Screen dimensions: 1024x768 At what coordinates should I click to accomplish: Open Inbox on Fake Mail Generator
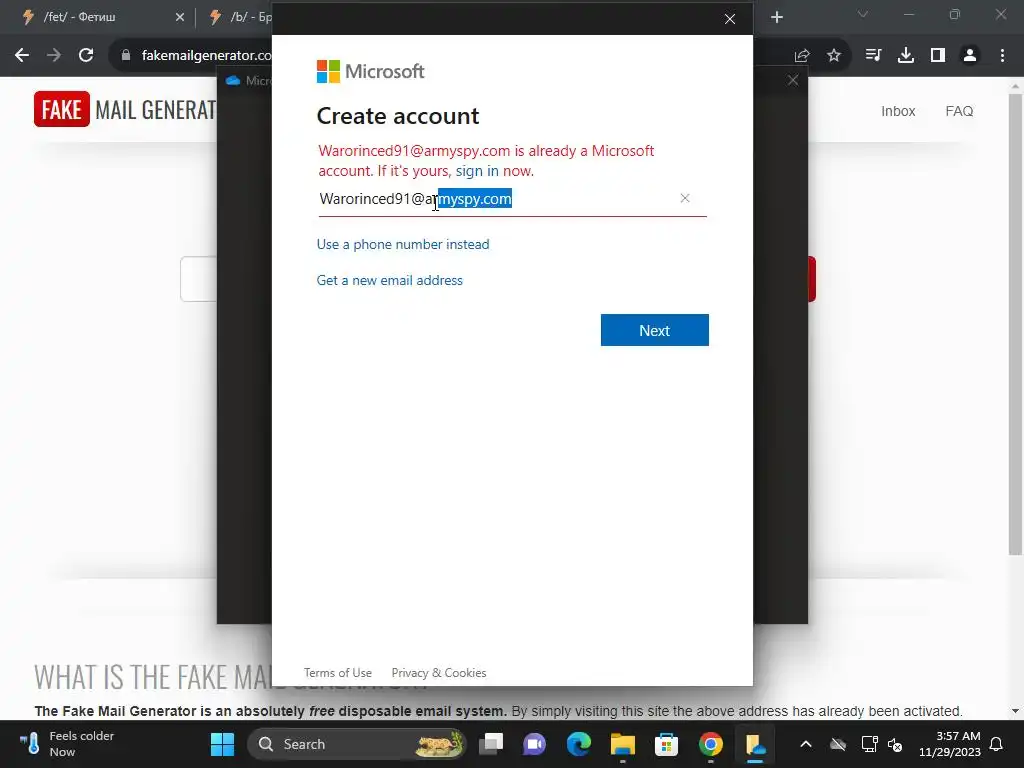pyautogui.click(x=898, y=111)
